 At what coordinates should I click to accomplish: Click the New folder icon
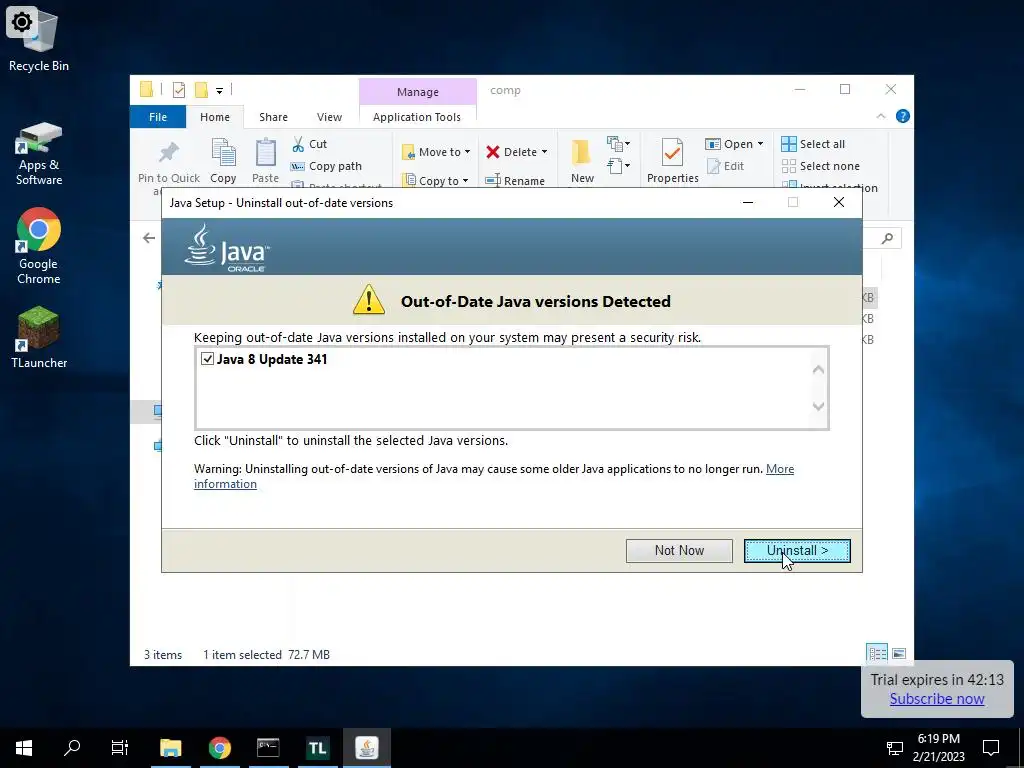581,153
